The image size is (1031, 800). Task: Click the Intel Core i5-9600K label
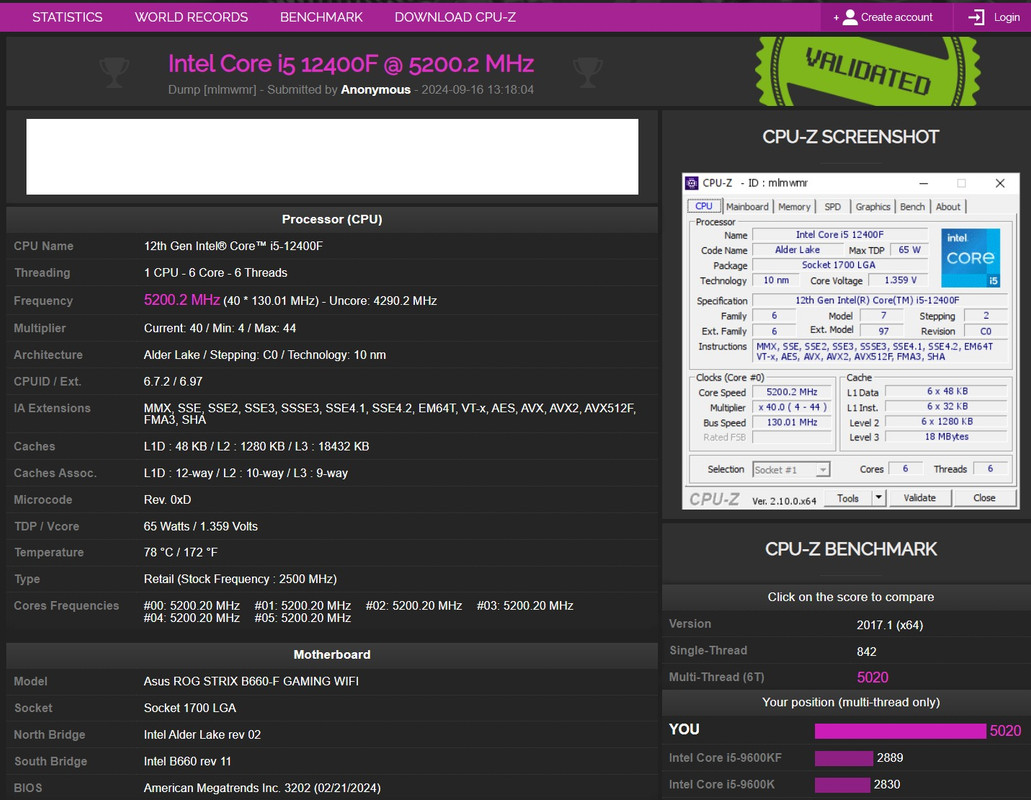(x=721, y=785)
